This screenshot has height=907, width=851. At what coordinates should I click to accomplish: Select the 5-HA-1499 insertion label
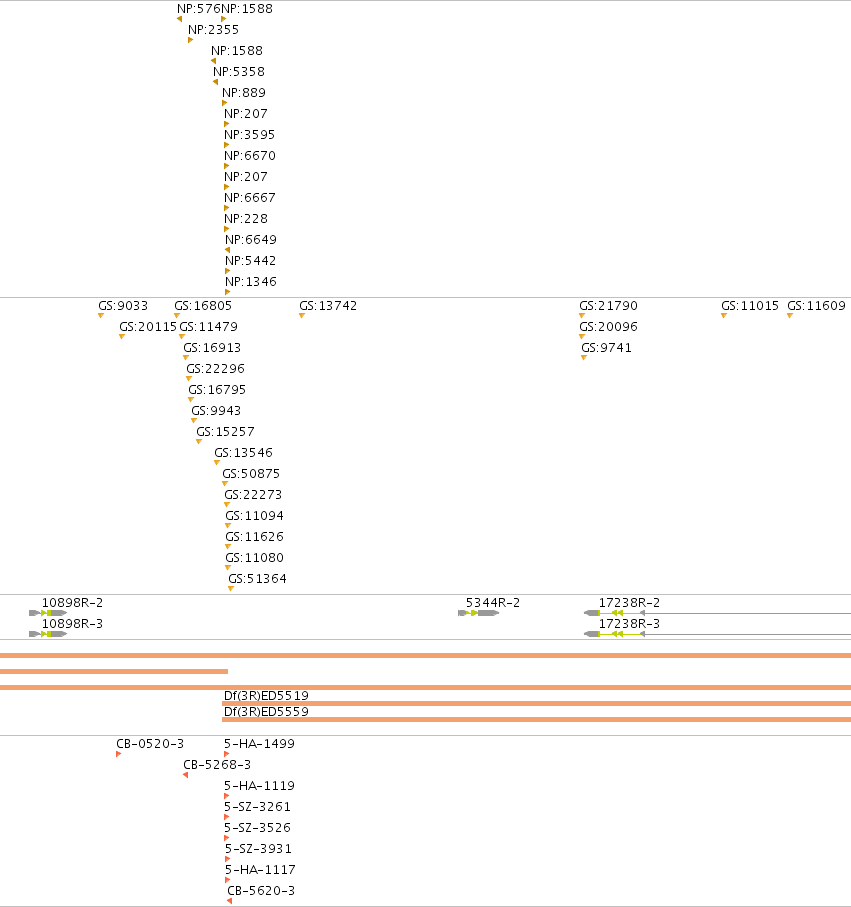pos(259,744)
